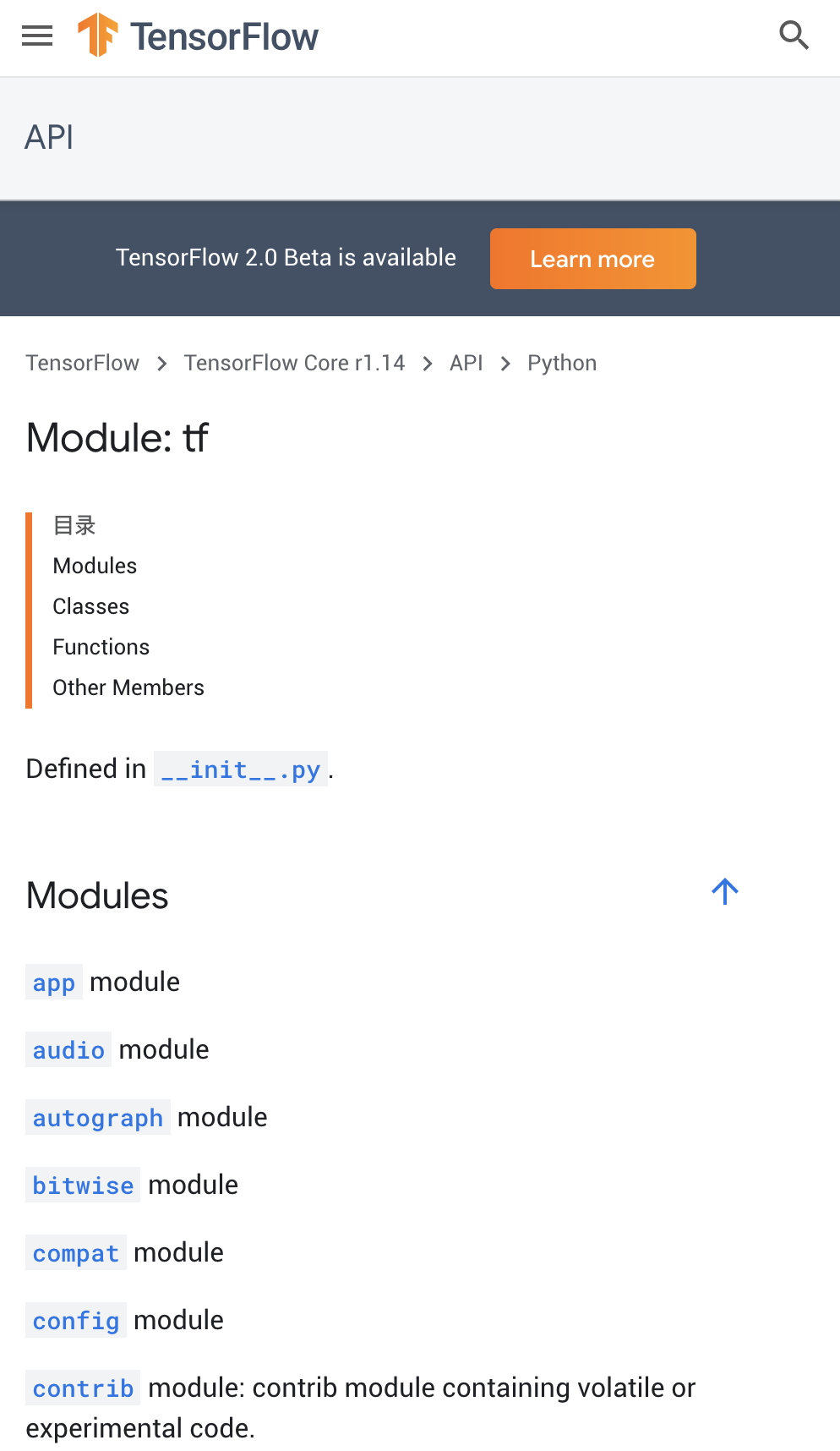840x1451 pixels.
Task: Open the hamburger navigation menu
Action: pos(37,36)
